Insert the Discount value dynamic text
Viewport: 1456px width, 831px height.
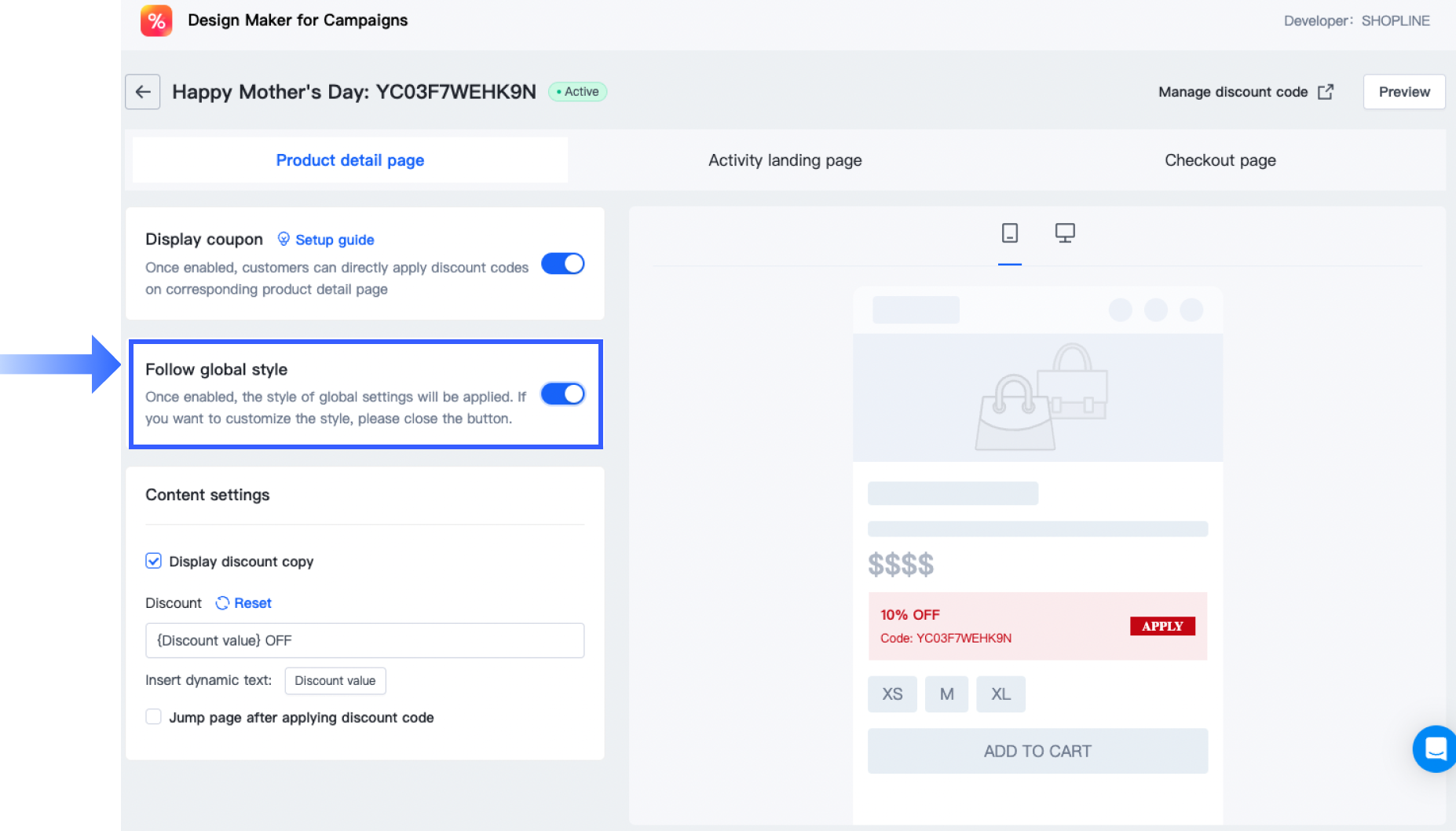click(335, 680)
